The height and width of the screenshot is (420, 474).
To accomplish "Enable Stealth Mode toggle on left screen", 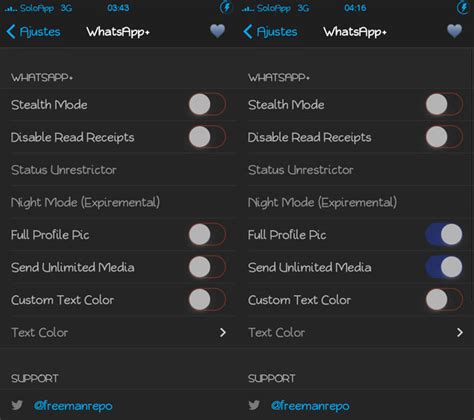I will point(207,104).
